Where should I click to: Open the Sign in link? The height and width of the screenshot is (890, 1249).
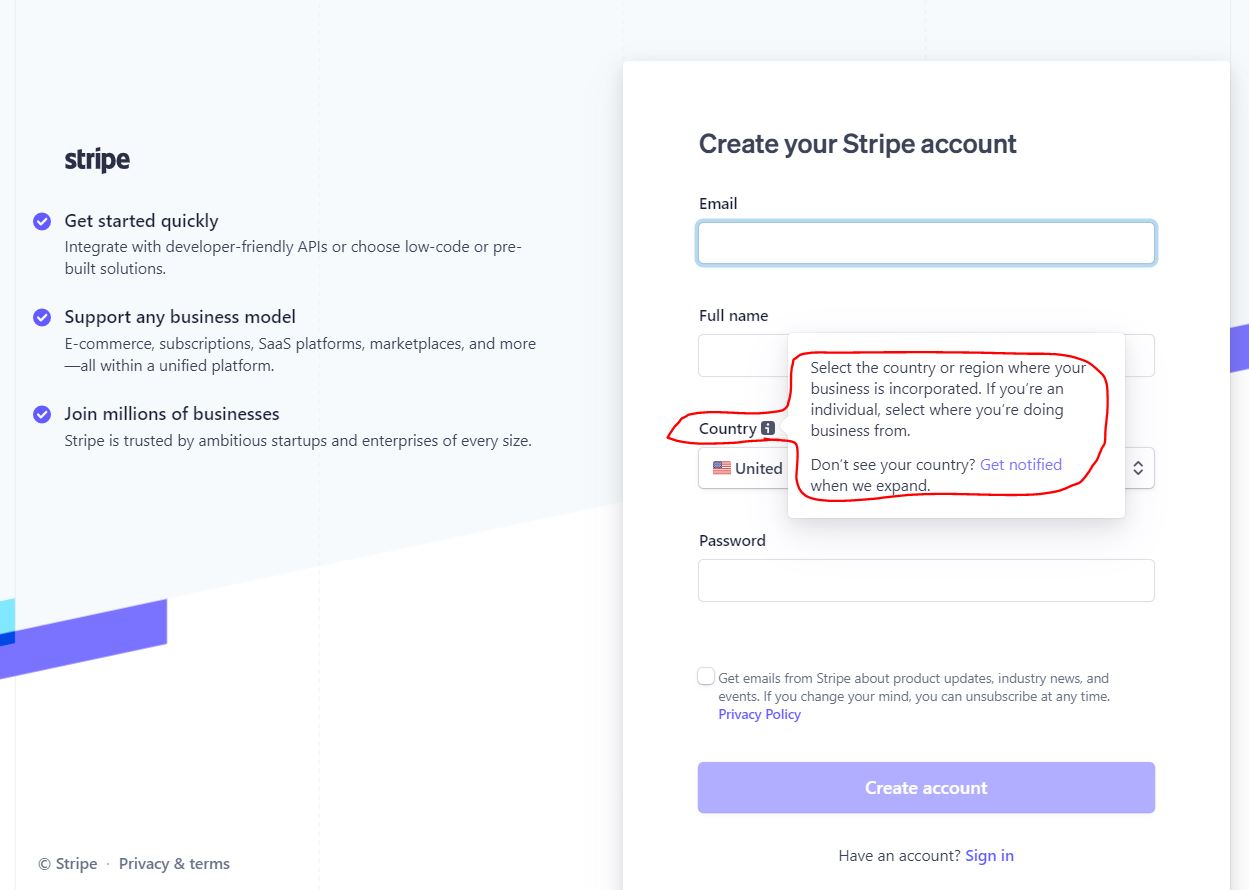coord(989,856)
